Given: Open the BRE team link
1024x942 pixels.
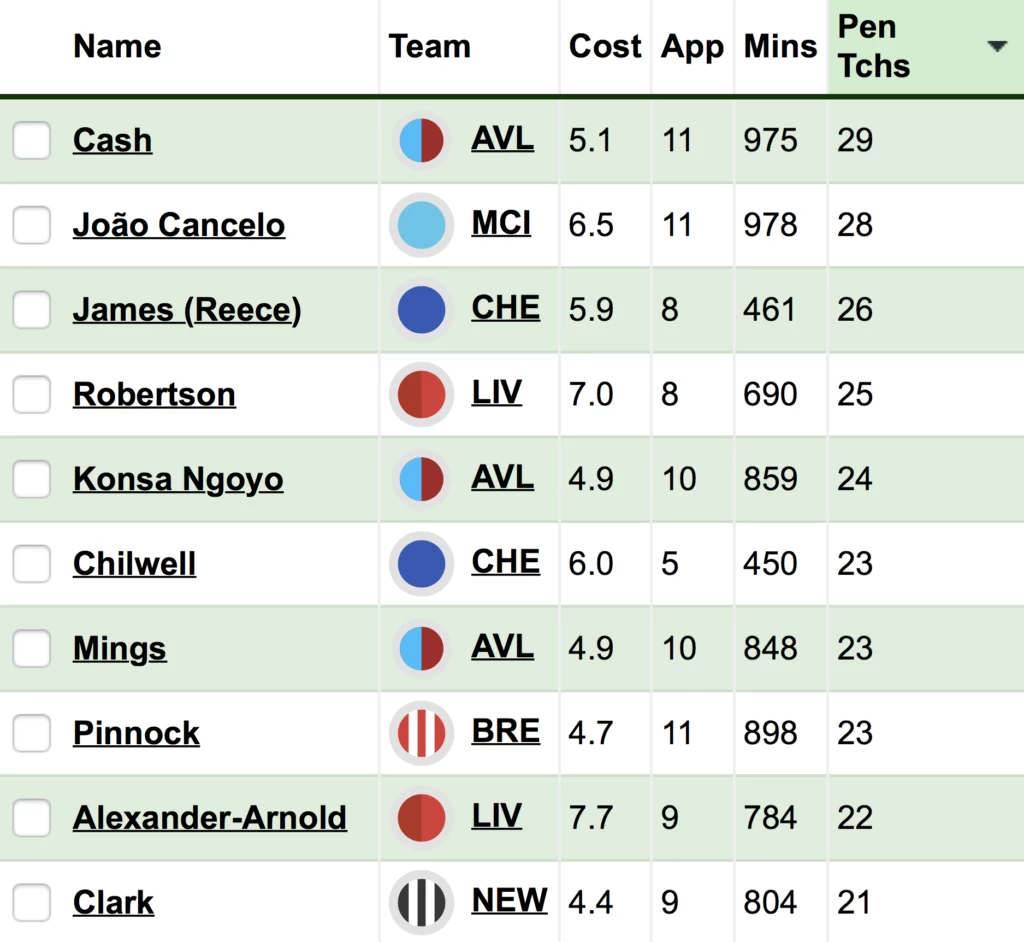Looking at the screenshot, I should (505, 731).
